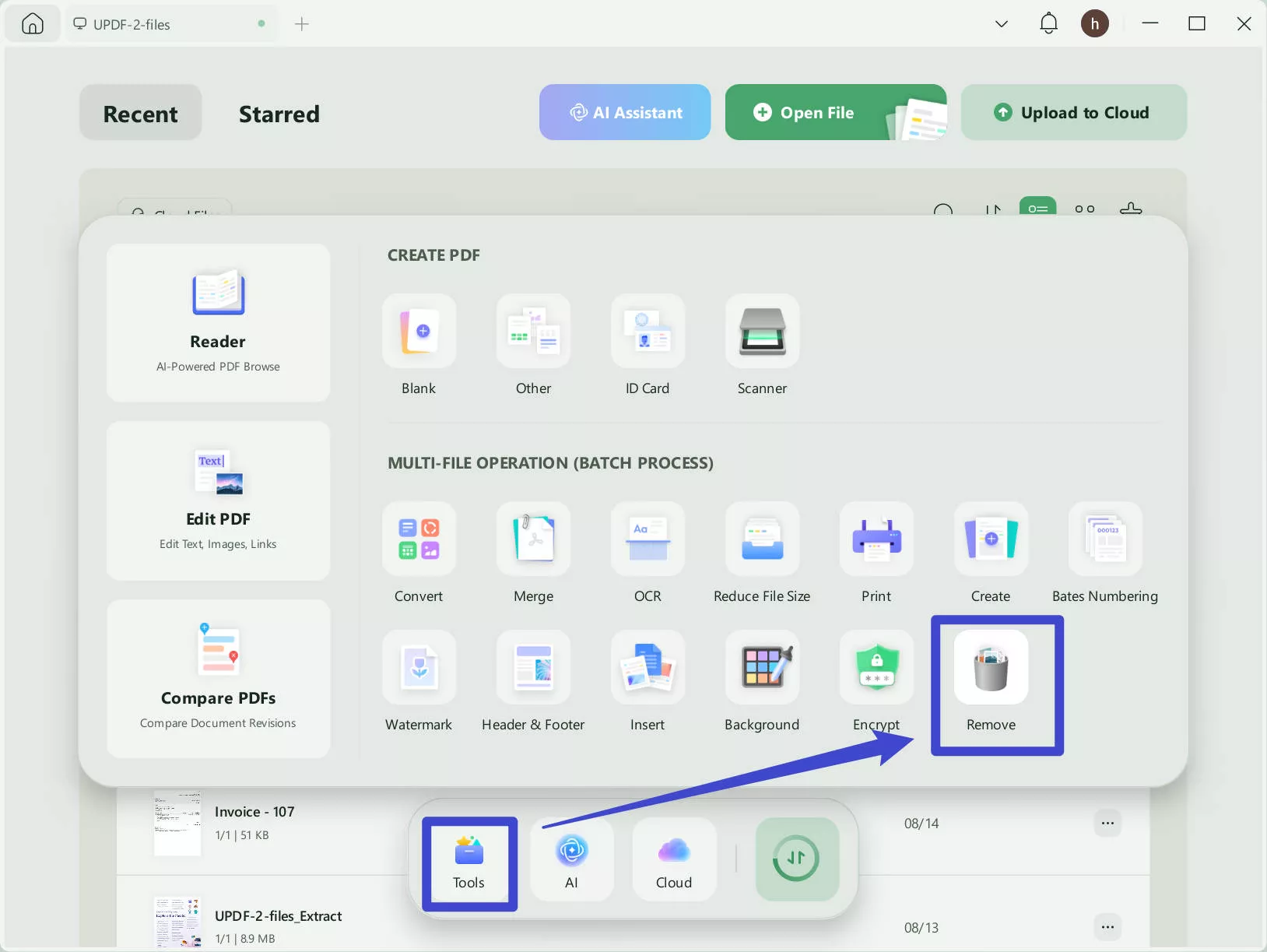The width and height of the screenshot is (1267, 952).
Task: Open the batch Create tool
Action: click(991, 539)
